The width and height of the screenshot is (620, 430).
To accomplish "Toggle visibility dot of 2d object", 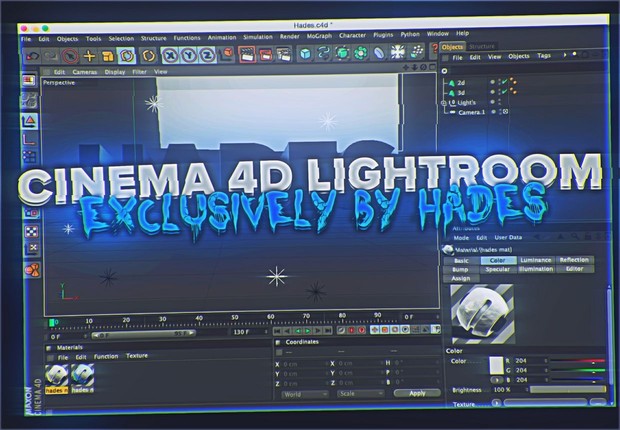I will click(493, 82).
